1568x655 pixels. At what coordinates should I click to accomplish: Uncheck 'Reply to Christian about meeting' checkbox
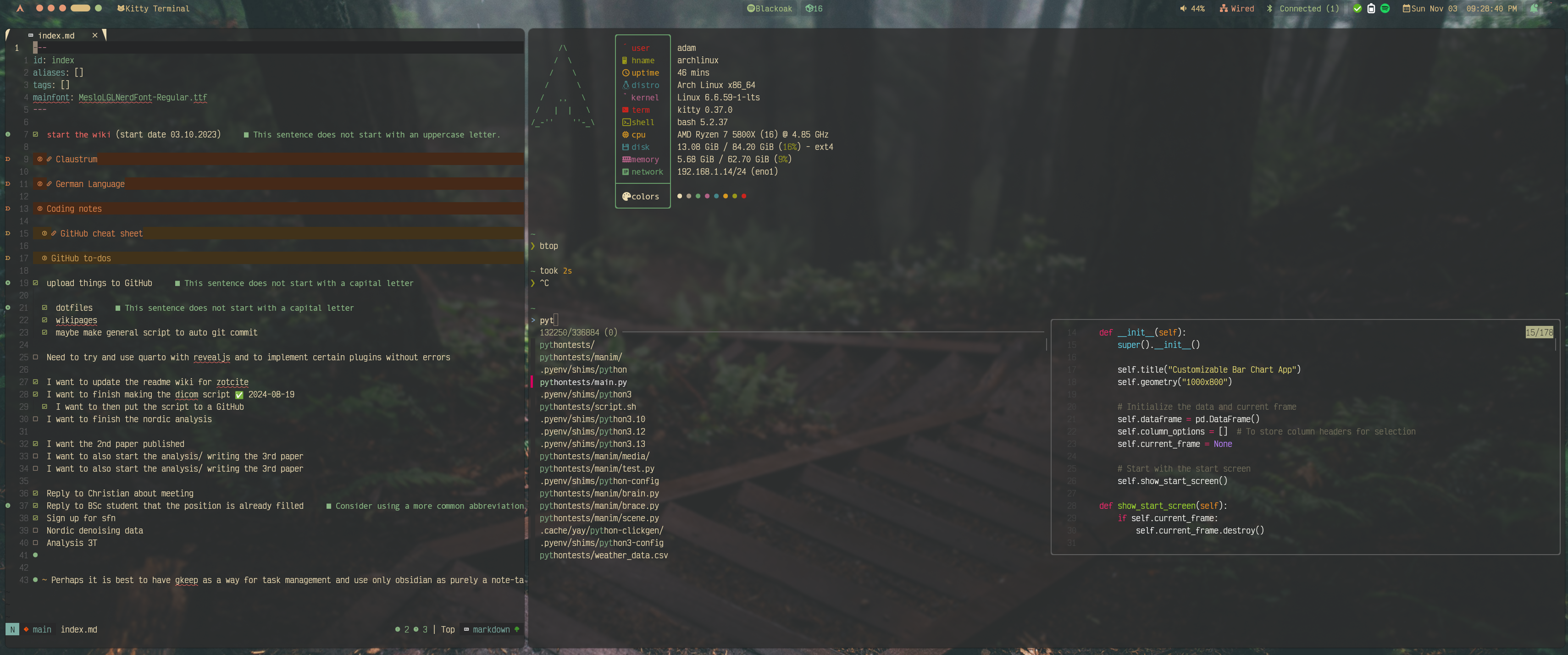[x=35, y=494]
